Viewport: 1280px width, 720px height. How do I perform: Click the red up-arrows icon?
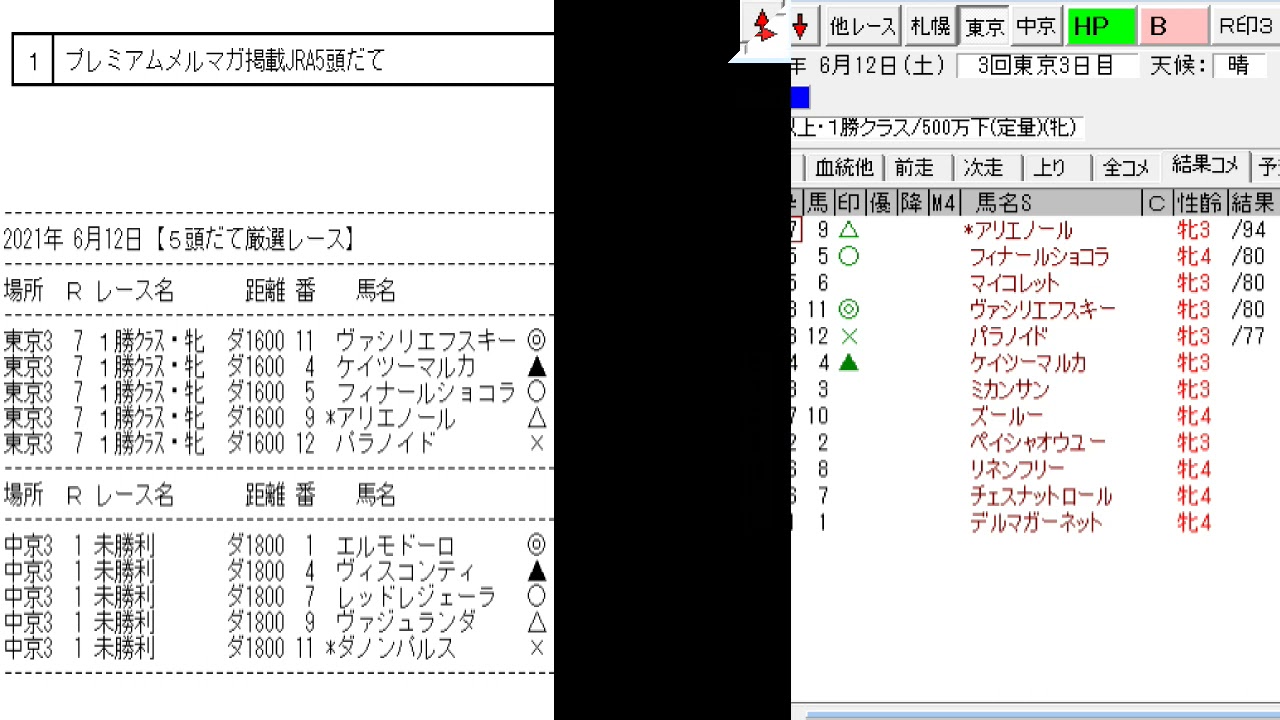pos(764,26)
